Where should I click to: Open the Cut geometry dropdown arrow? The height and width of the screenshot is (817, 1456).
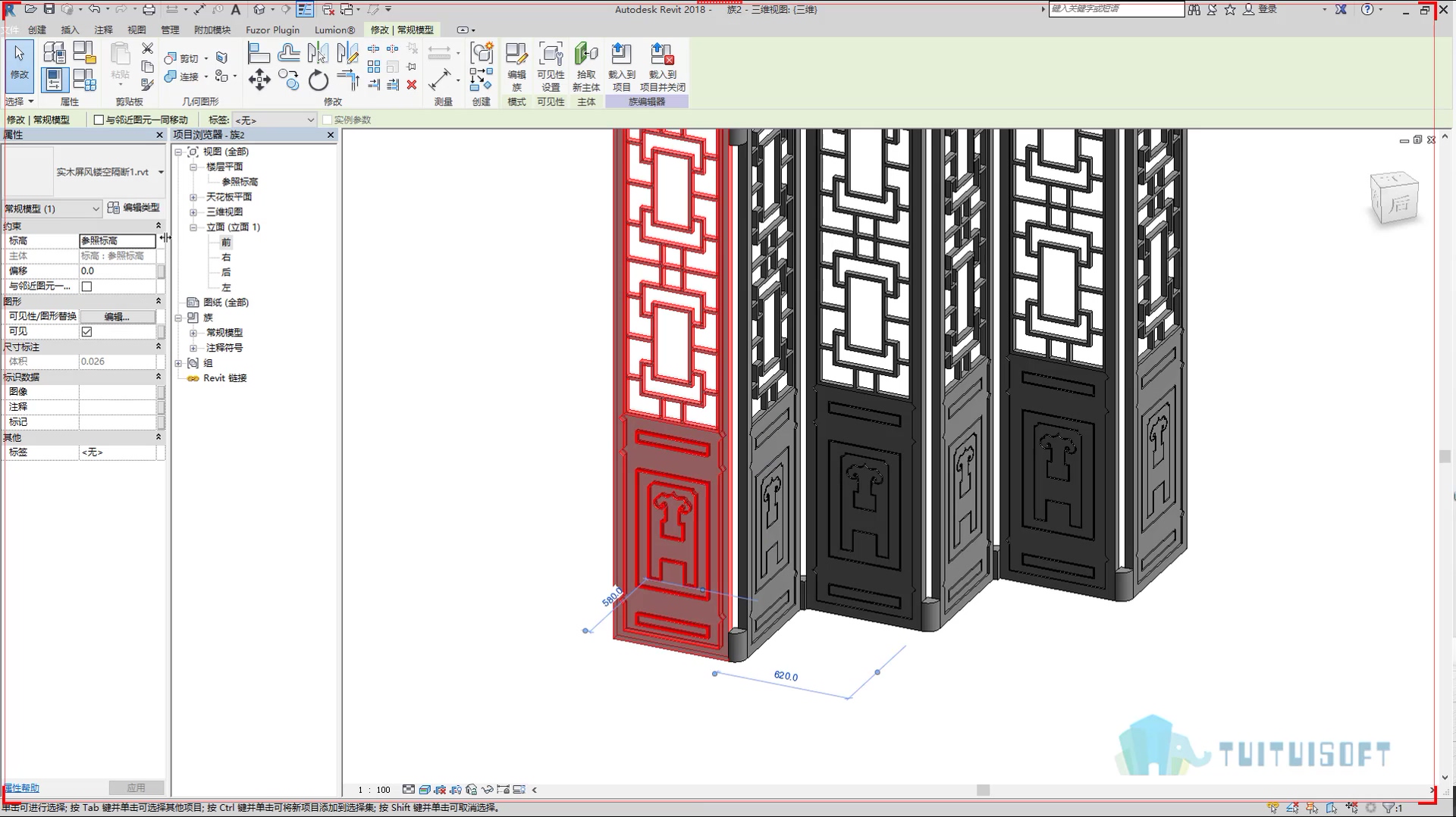[206, 58]
